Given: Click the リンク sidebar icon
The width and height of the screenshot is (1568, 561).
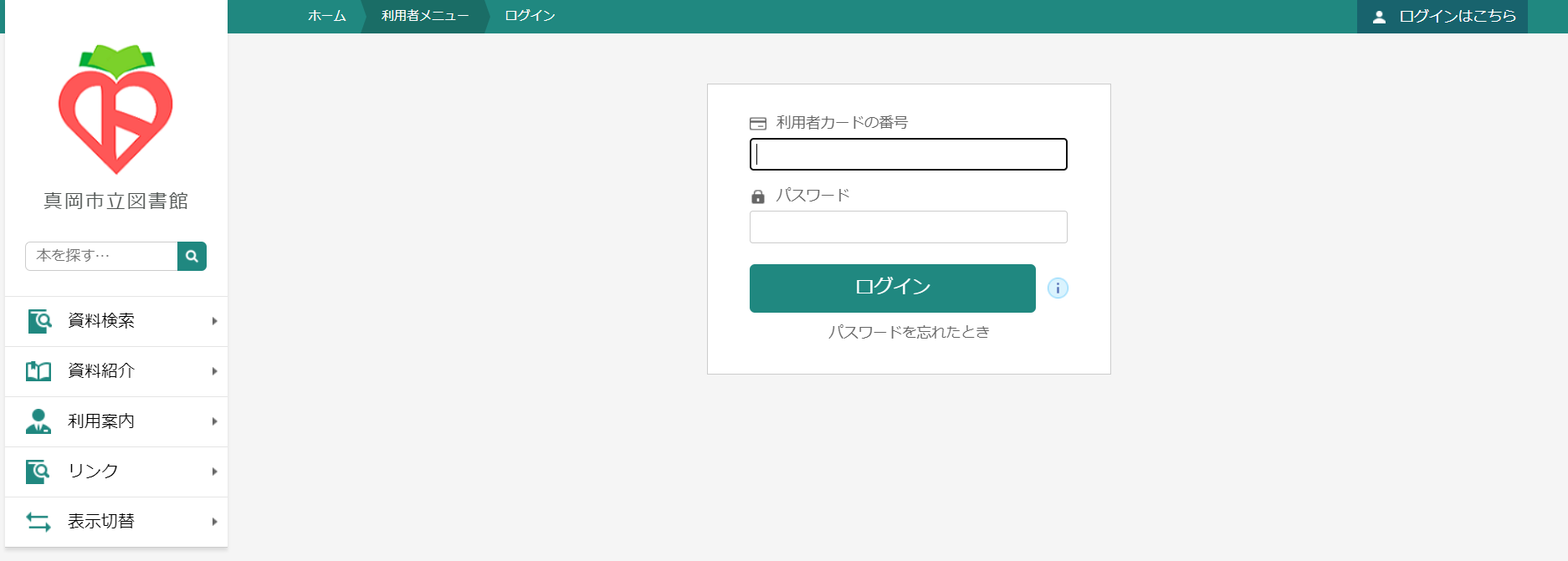Looking at the screenshot, I should [38, 472].
